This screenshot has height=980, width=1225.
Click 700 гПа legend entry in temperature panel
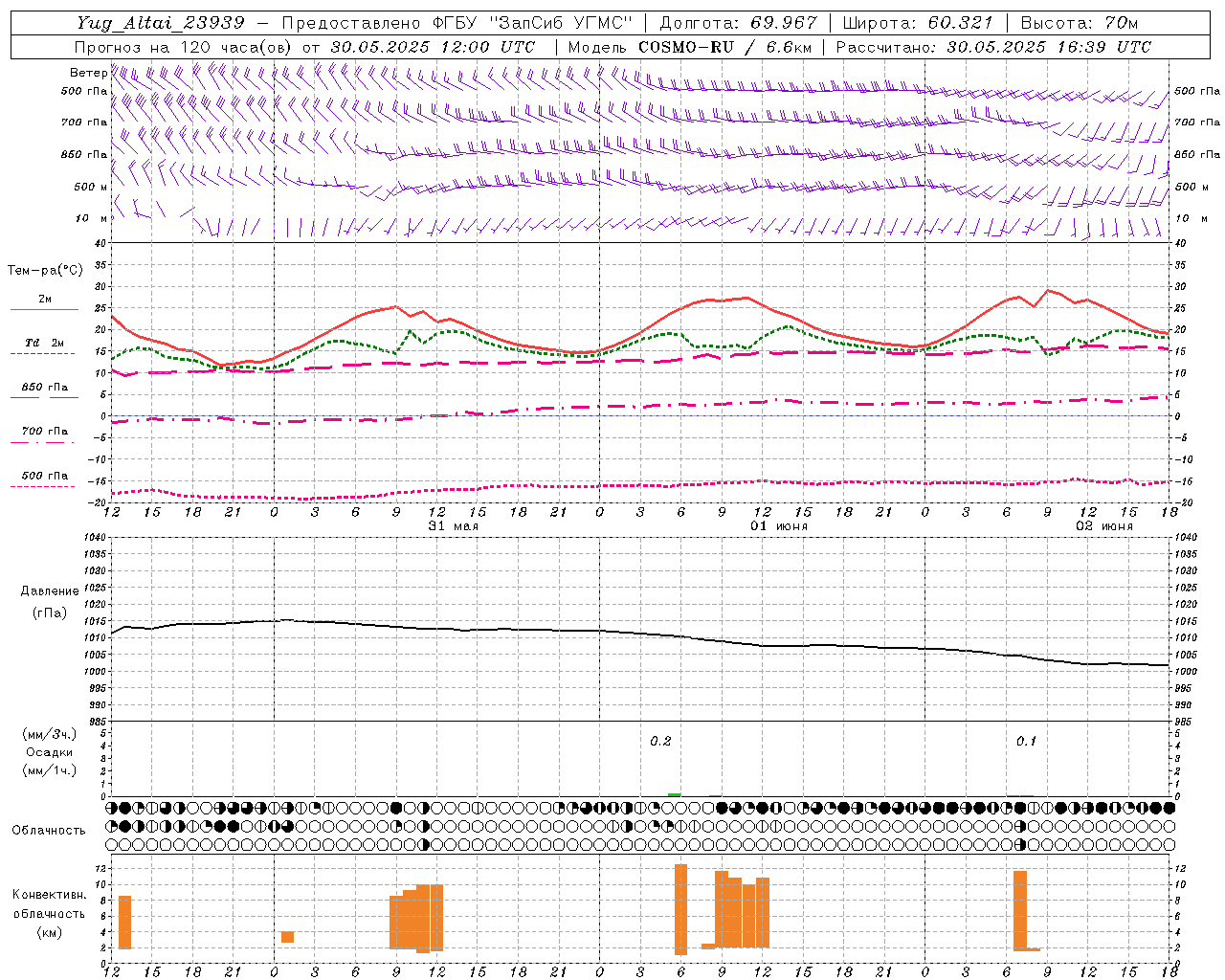tap(45, 432)
